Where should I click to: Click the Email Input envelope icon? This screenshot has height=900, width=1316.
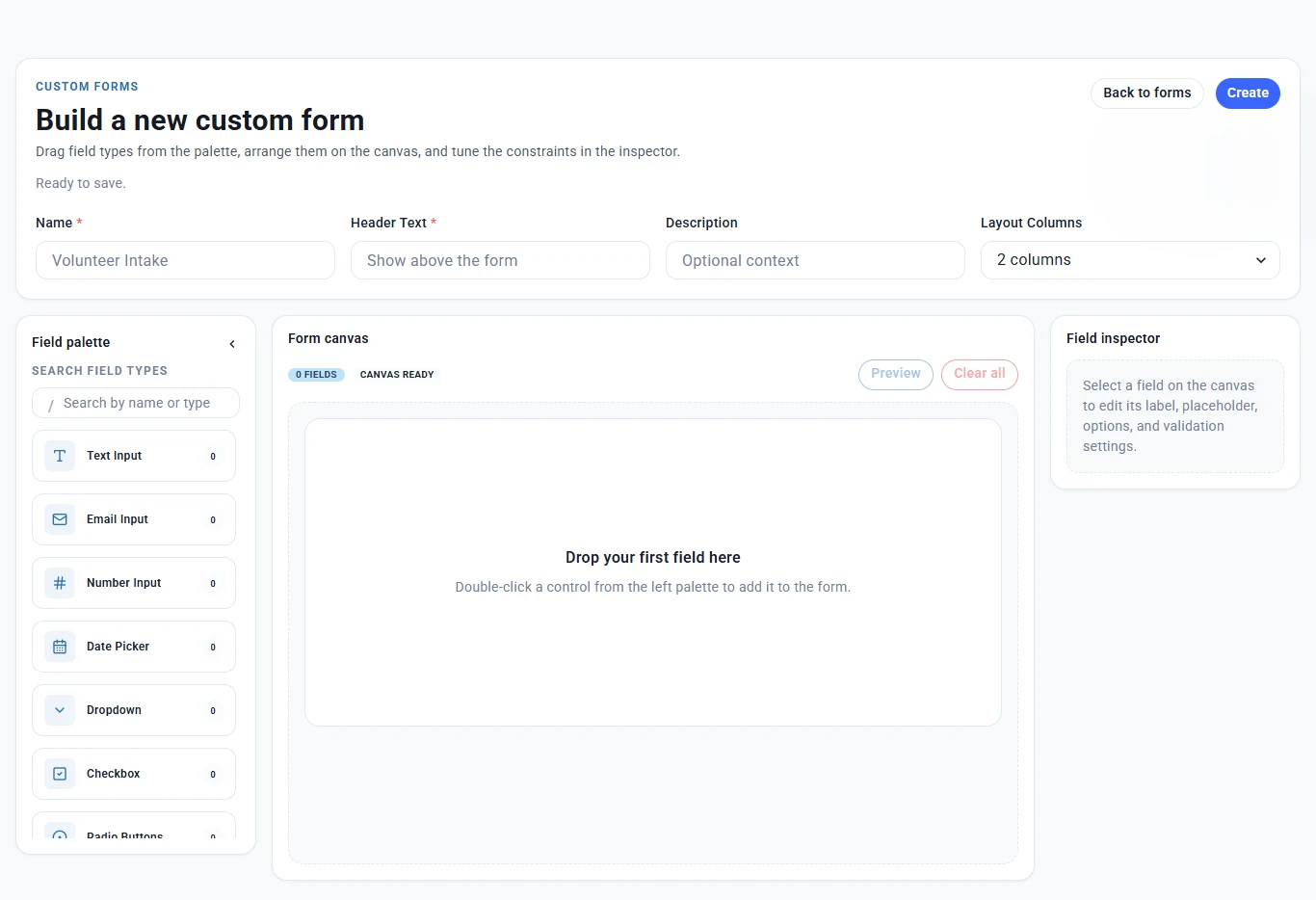[60, 519]
